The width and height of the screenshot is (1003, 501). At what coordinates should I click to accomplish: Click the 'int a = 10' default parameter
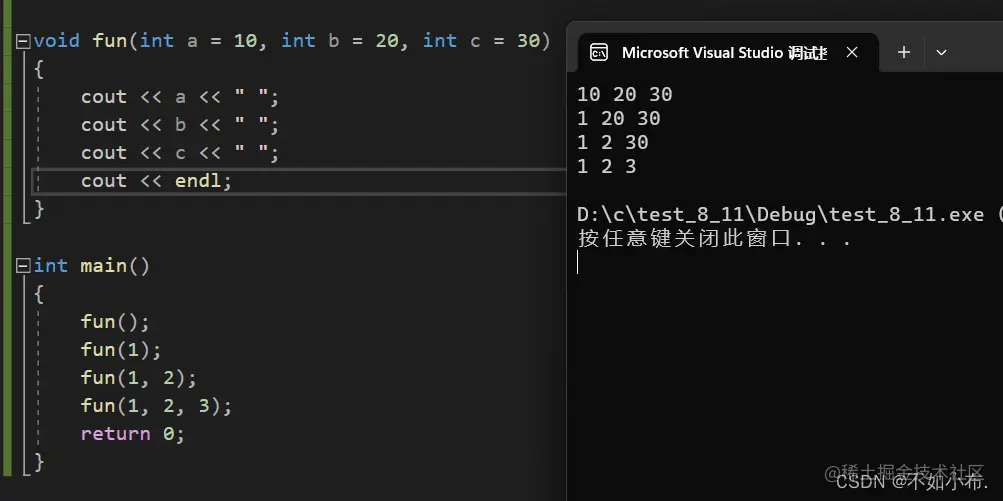click(198, 41)
